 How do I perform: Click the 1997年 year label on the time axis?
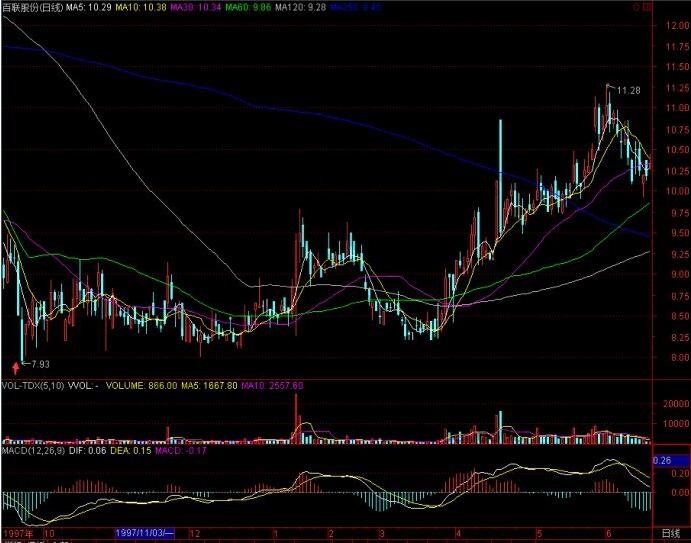coord(15,533)
